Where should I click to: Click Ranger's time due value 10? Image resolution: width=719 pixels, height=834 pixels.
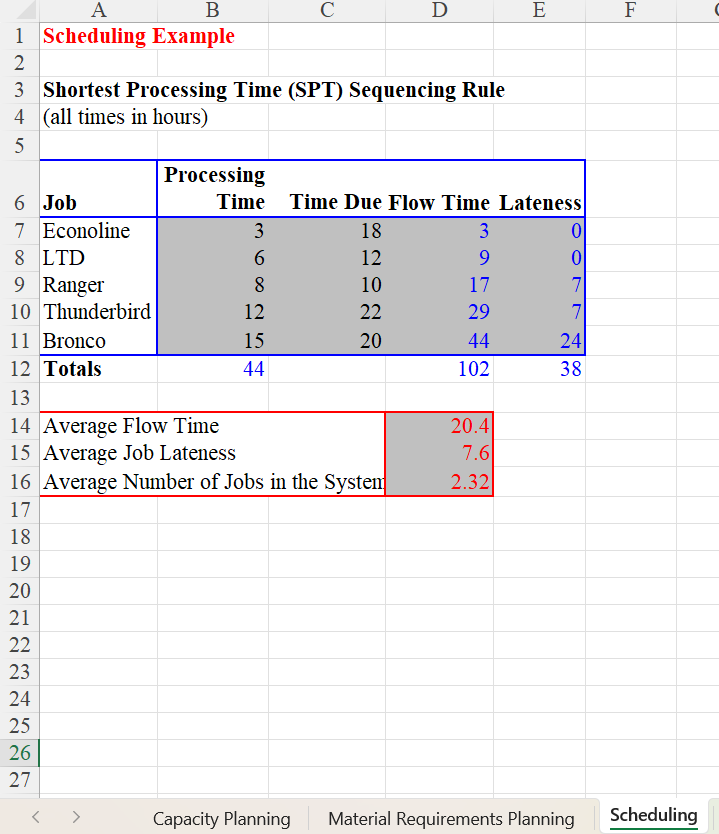pos(327,285)
